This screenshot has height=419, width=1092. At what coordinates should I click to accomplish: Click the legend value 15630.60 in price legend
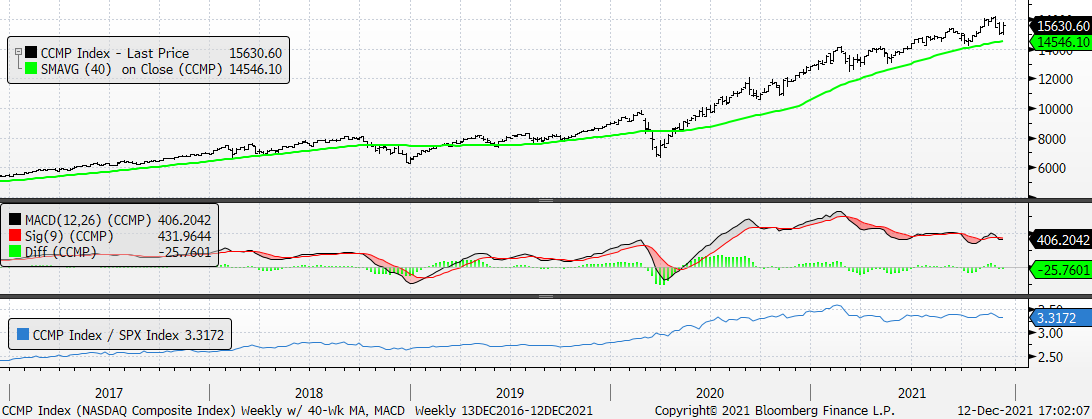click(x=256, y=53)
